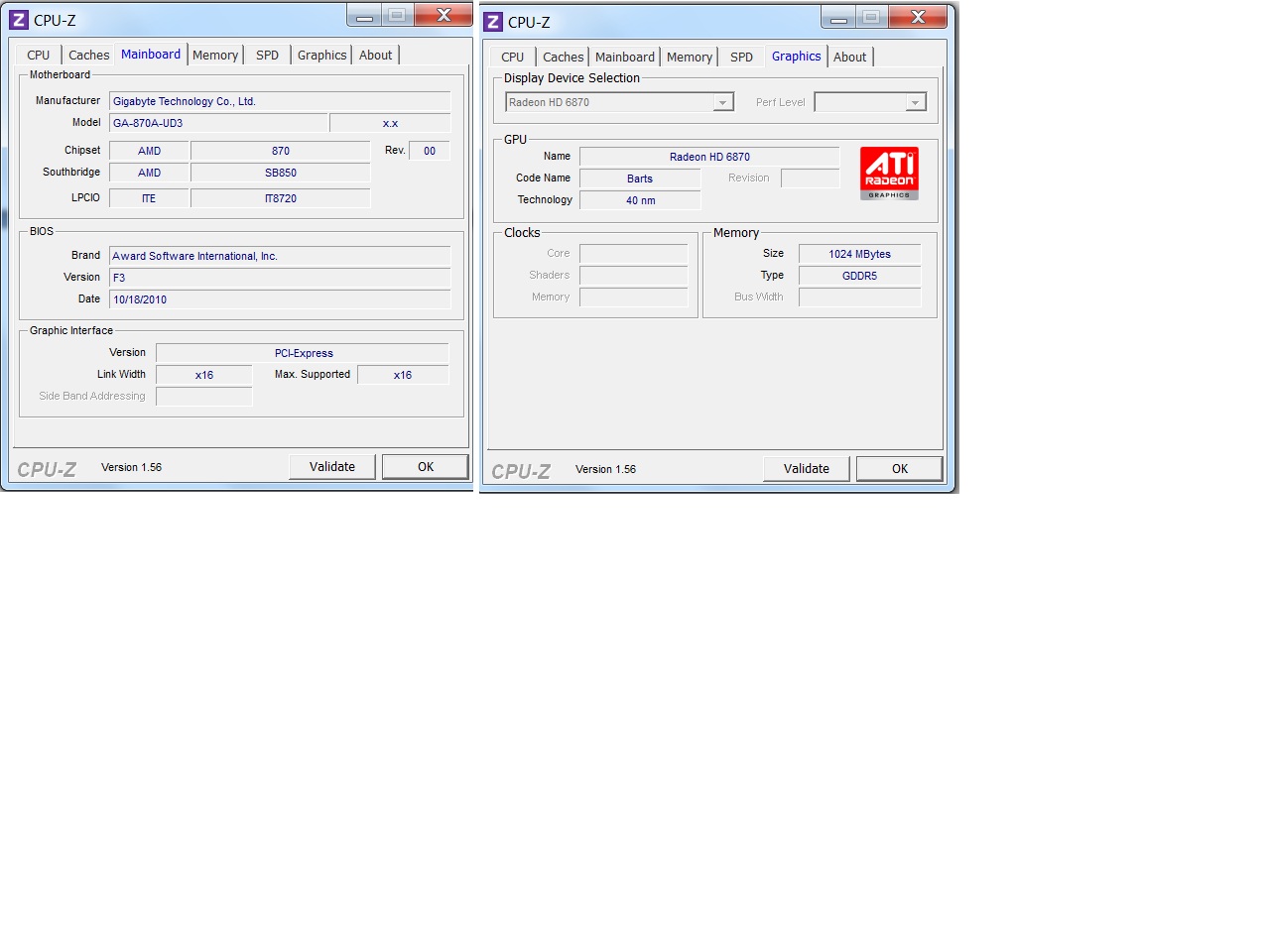Open SPD tab in right window
This screenshot has height=952, width=1270.
coord(742,58)
